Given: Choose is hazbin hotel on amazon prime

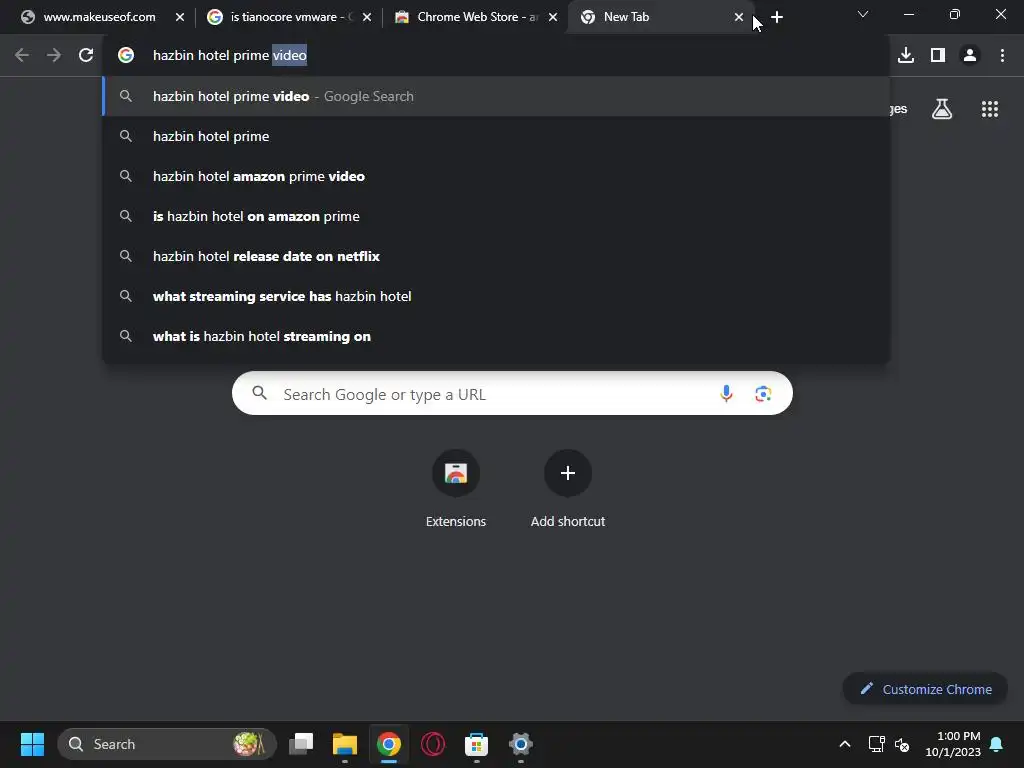Looking at the screenshot, I should coord(496,216).
